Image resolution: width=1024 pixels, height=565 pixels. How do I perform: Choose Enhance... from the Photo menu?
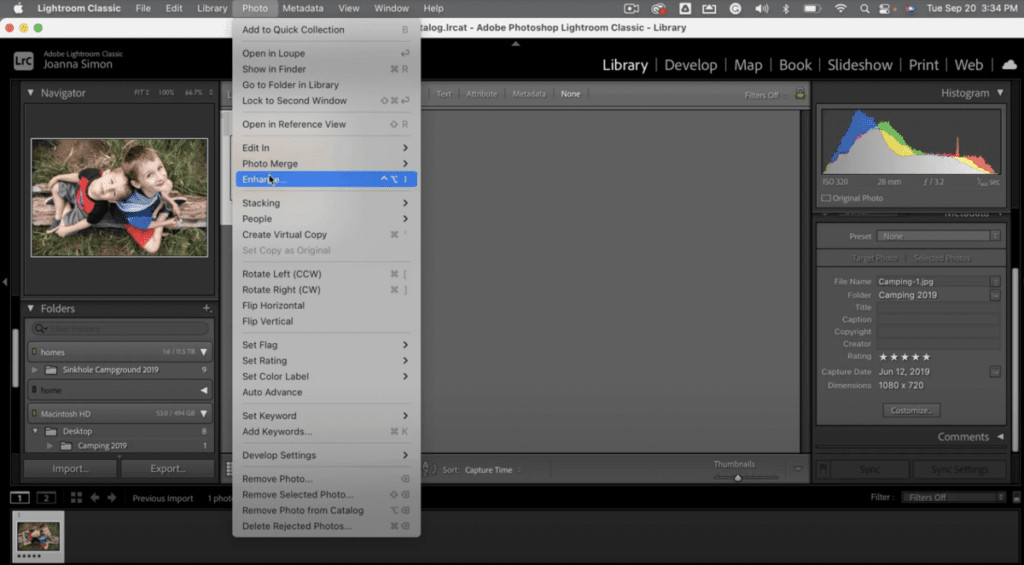(x=326, y=179)
